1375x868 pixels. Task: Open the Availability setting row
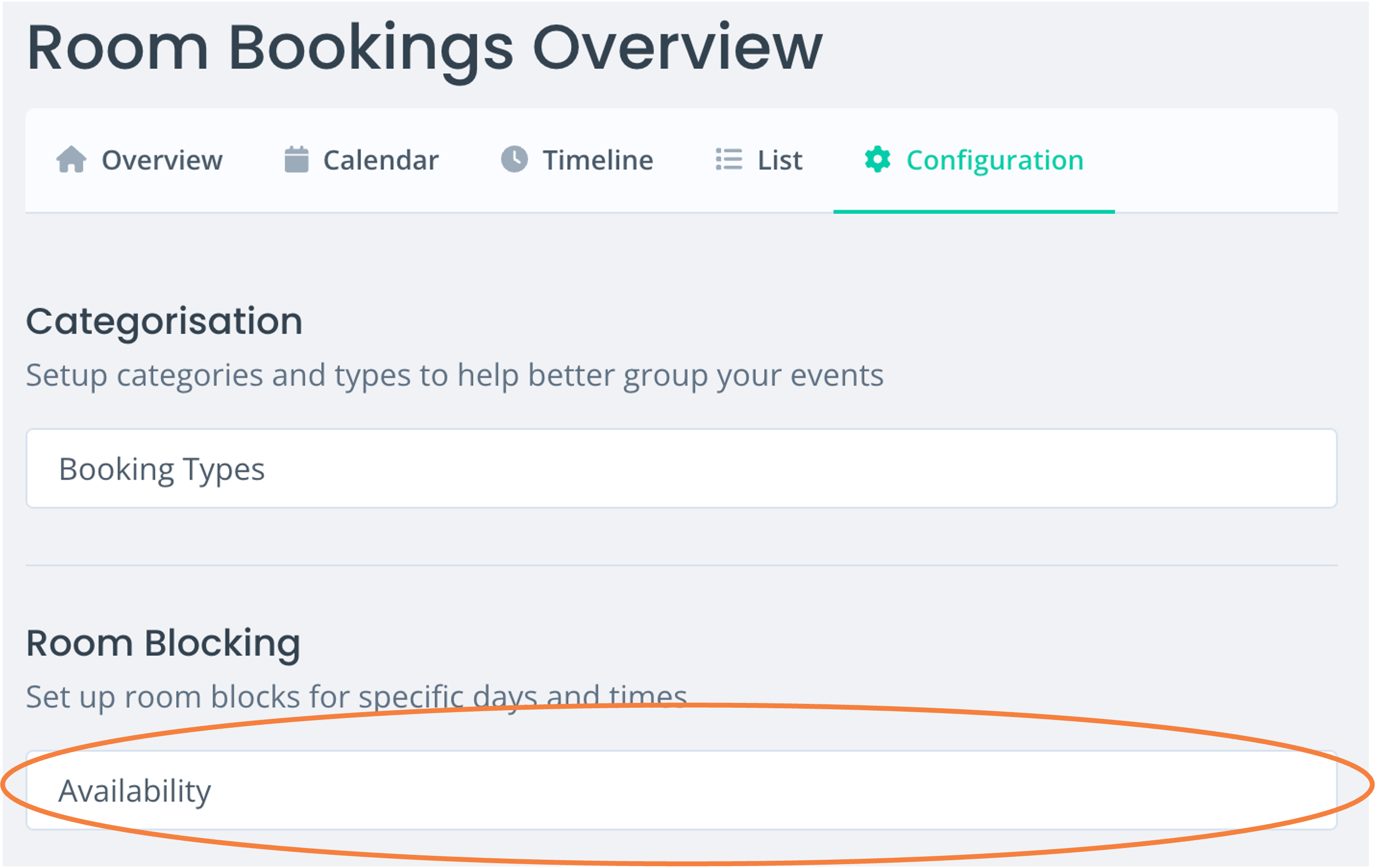(x=681, y=791)
